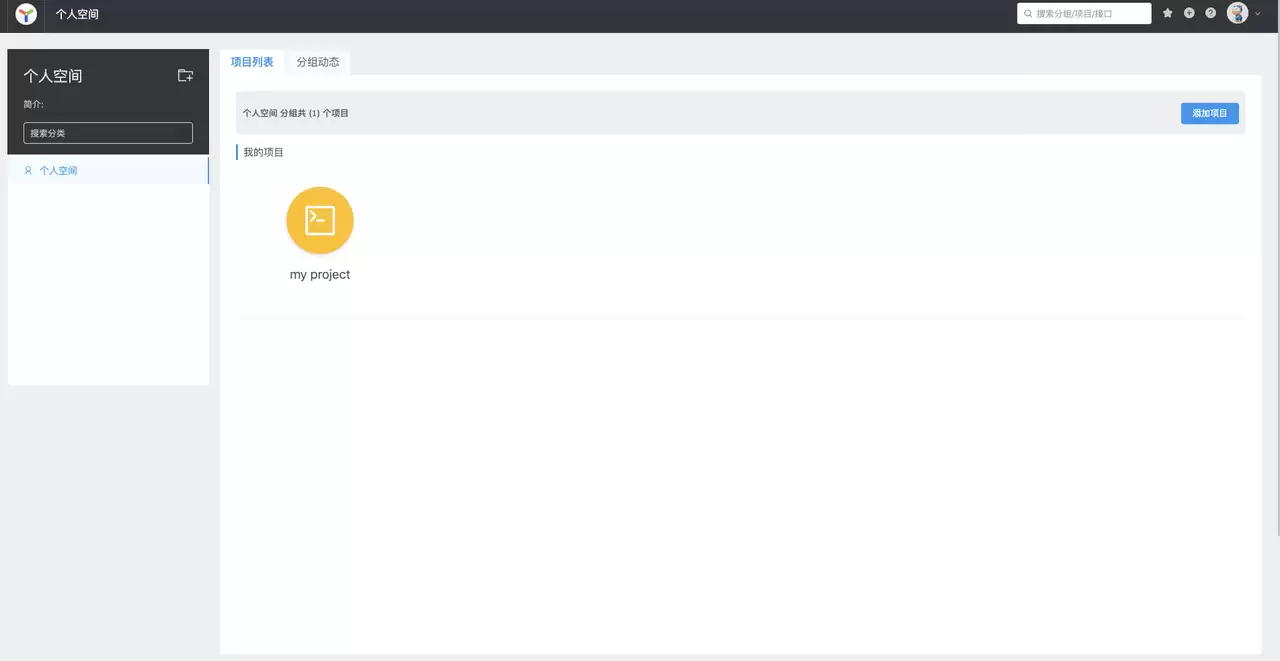Click the 添加项目 button

pyautogui.click(x=1209, y=113)
